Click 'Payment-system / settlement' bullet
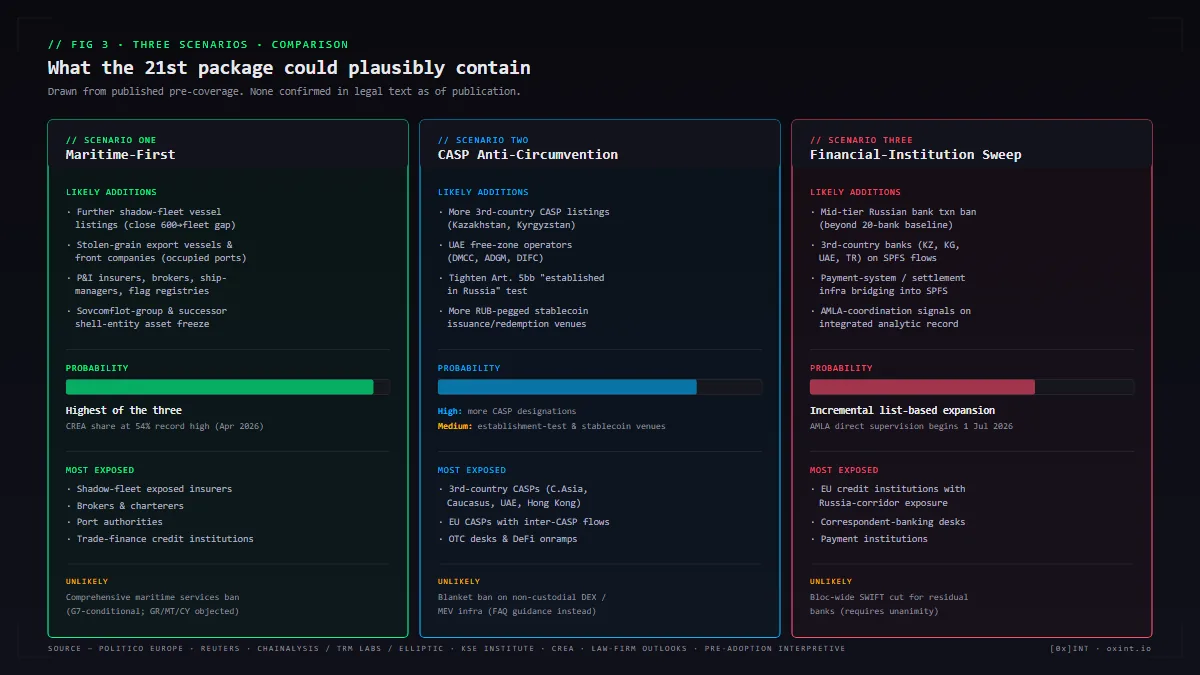Image resolution: width=1200 pixels, height=675 pixels. pos(888,284)
